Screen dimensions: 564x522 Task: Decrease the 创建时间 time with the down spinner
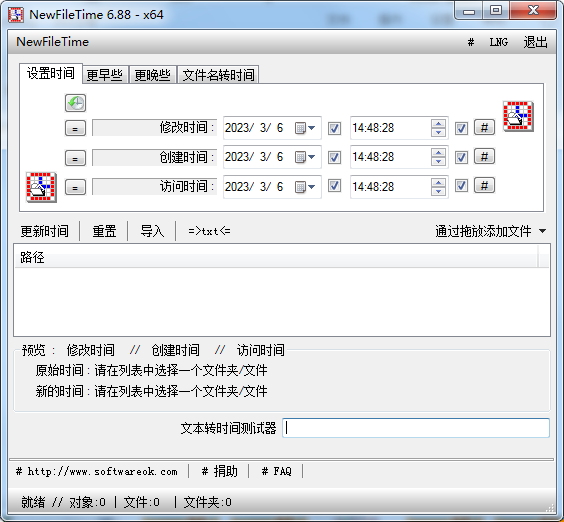point(438,162)
